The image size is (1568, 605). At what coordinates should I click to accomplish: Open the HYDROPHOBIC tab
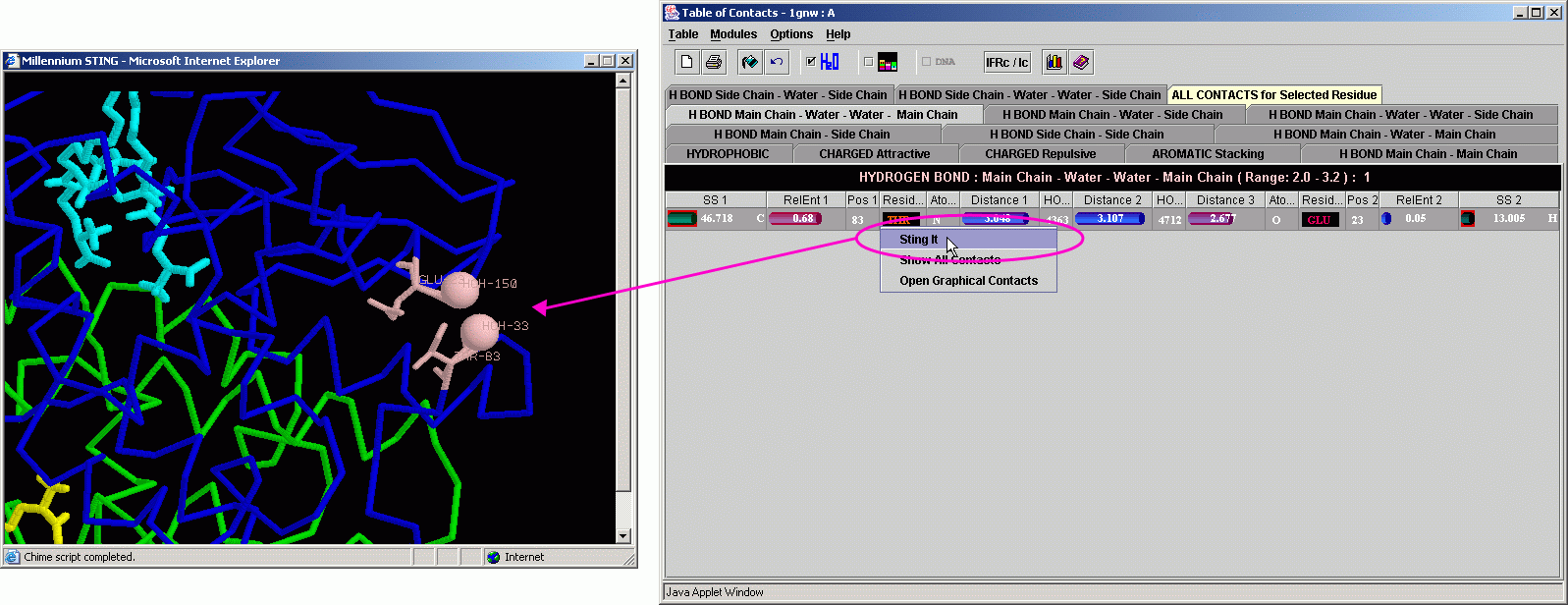pos(728,154)
